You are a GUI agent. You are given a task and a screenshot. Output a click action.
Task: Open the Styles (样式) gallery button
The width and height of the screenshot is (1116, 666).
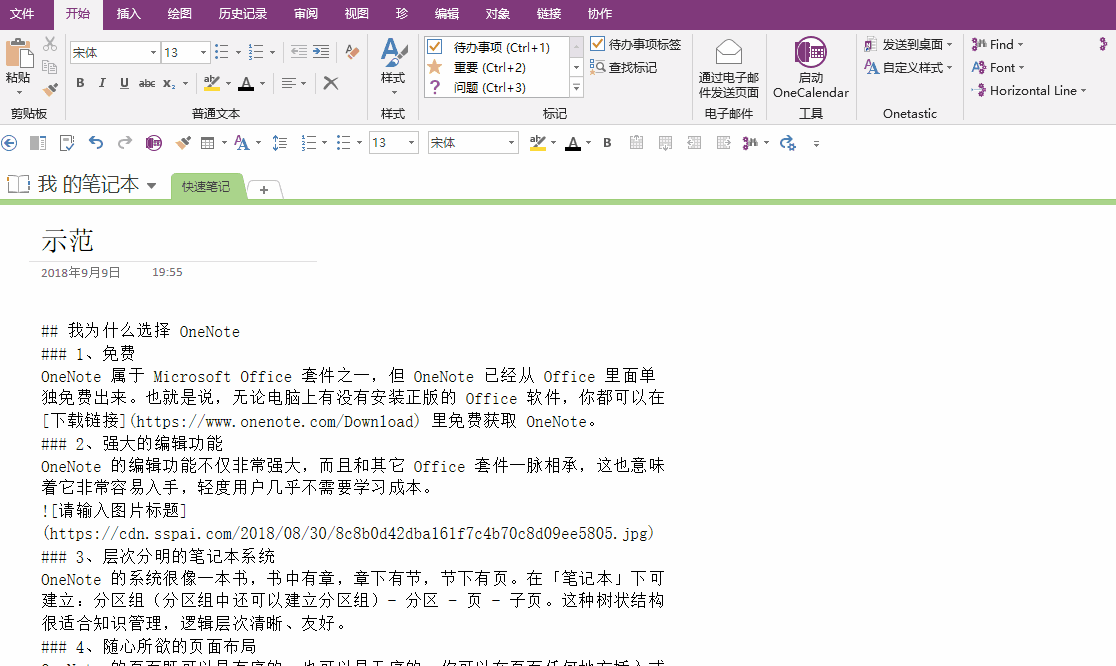(393, 67)
